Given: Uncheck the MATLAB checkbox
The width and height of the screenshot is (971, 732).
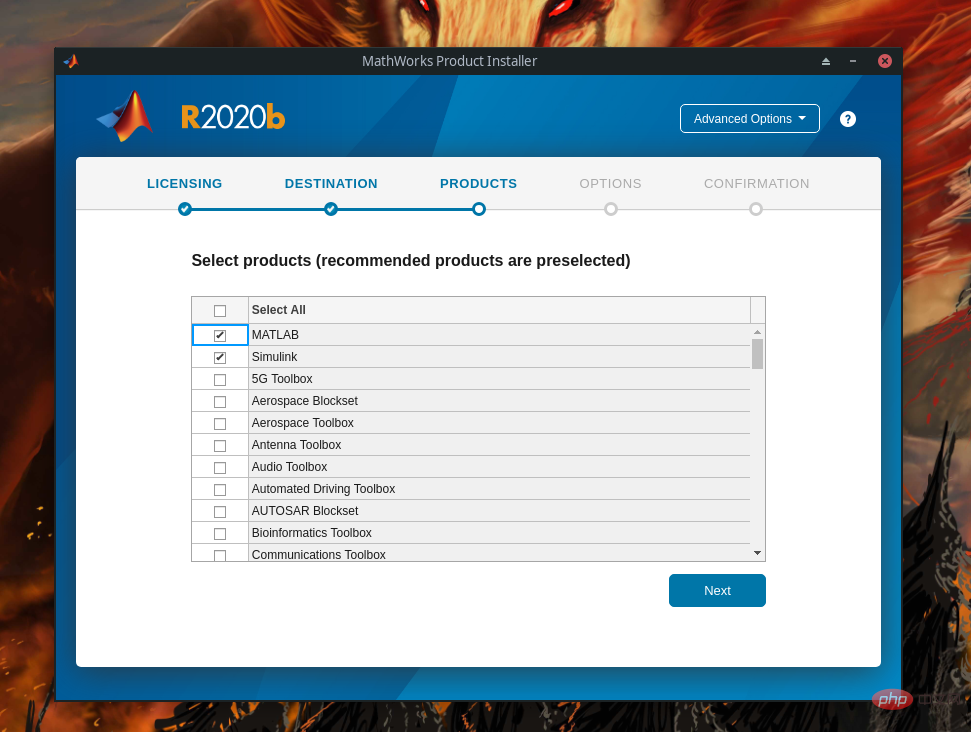Looking at the screenshot, I should tap(220, 336).
